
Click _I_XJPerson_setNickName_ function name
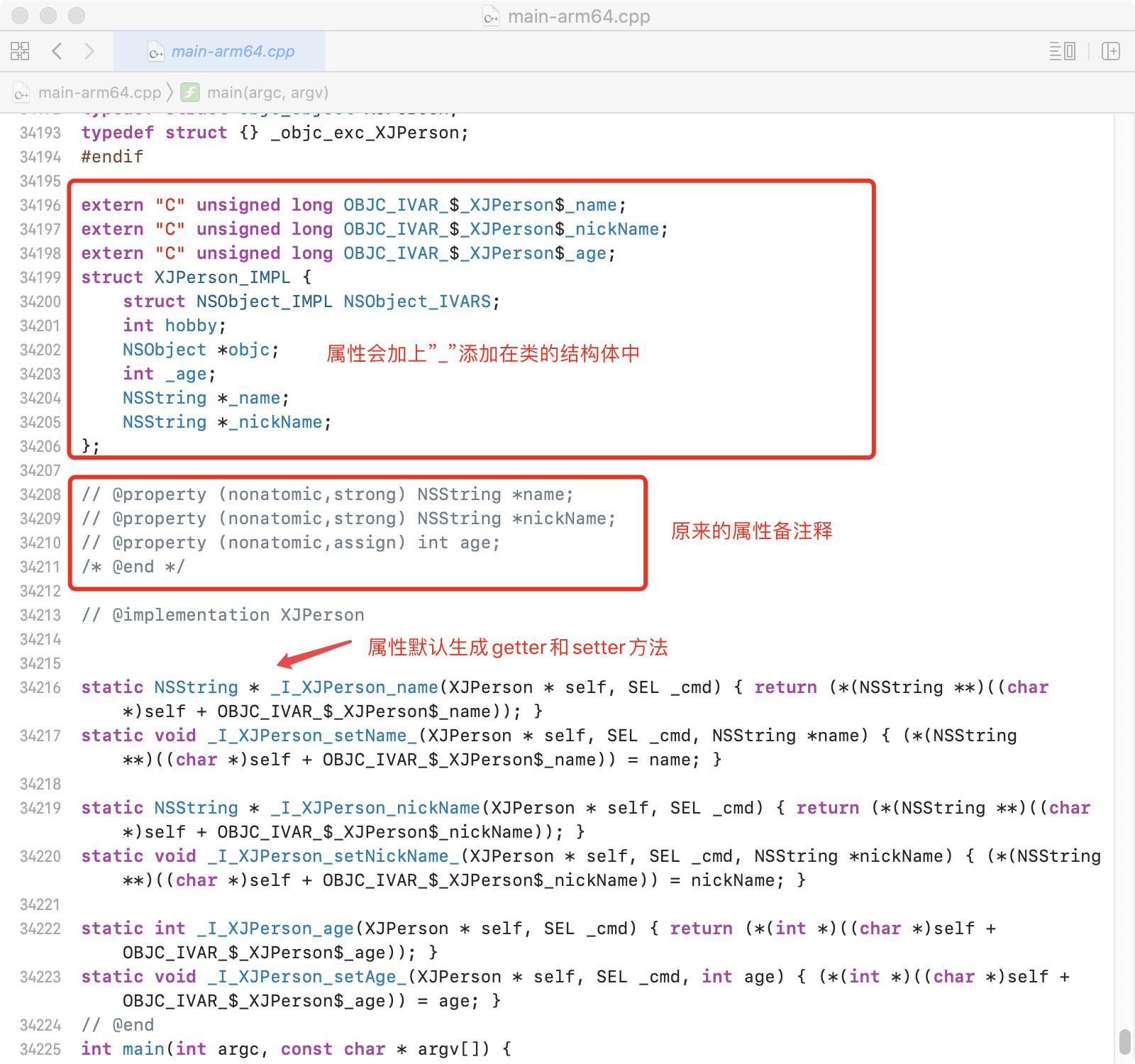333,856
